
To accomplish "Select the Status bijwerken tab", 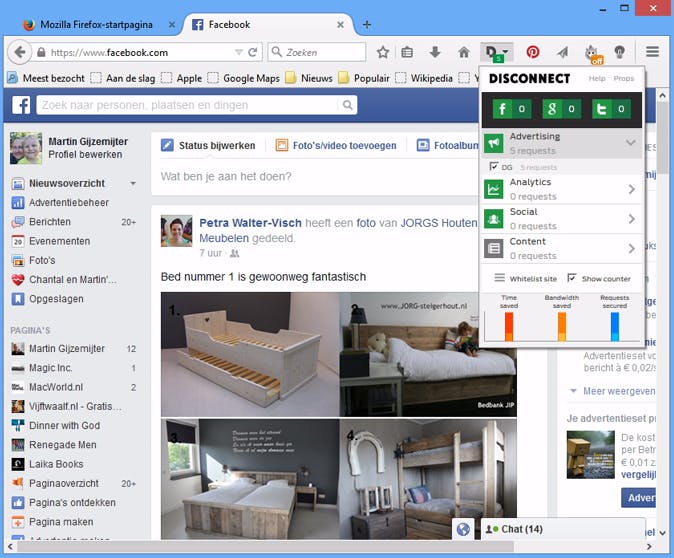I will 208,146.
